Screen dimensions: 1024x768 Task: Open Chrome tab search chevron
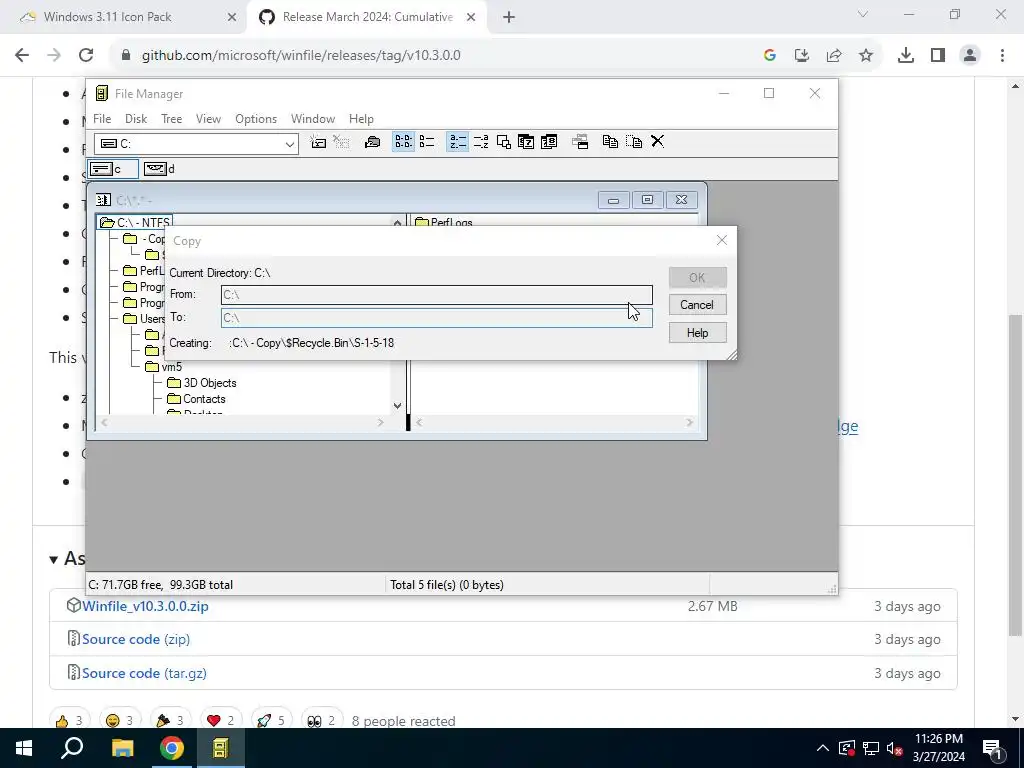pos(863,15)
